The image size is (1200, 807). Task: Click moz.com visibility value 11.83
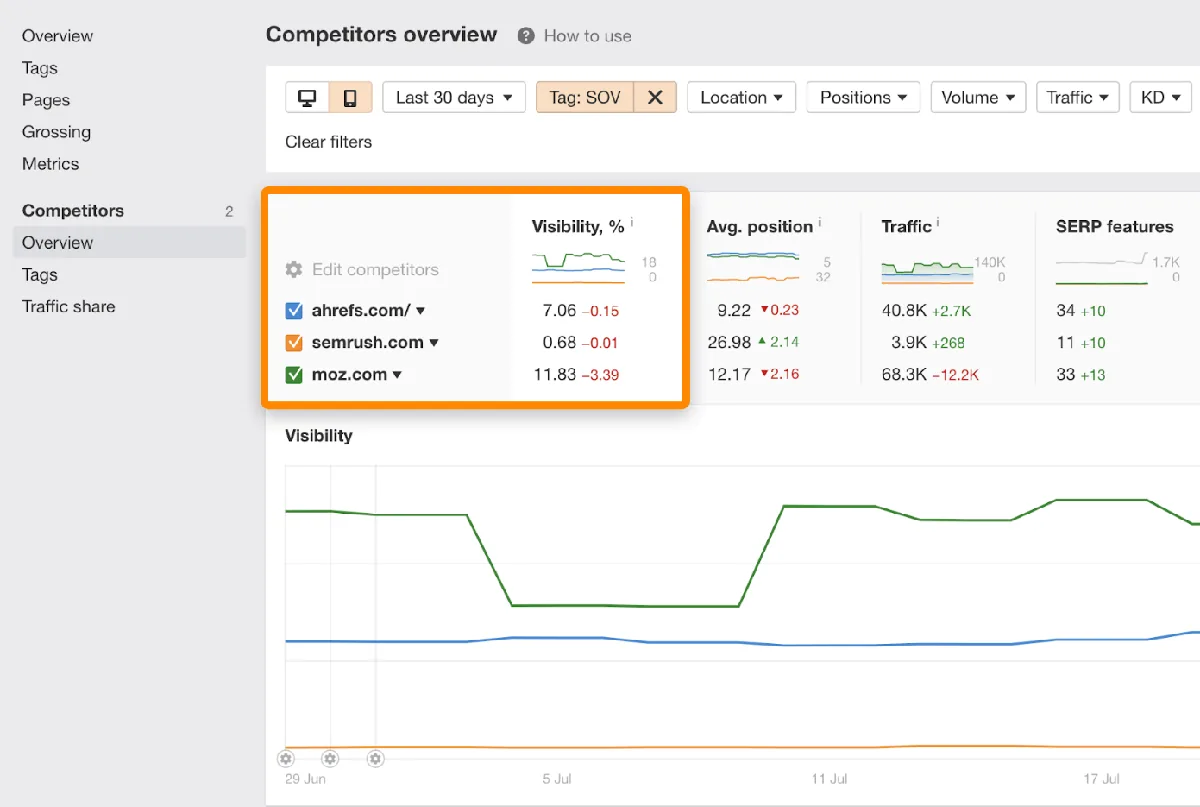(555, 375)
